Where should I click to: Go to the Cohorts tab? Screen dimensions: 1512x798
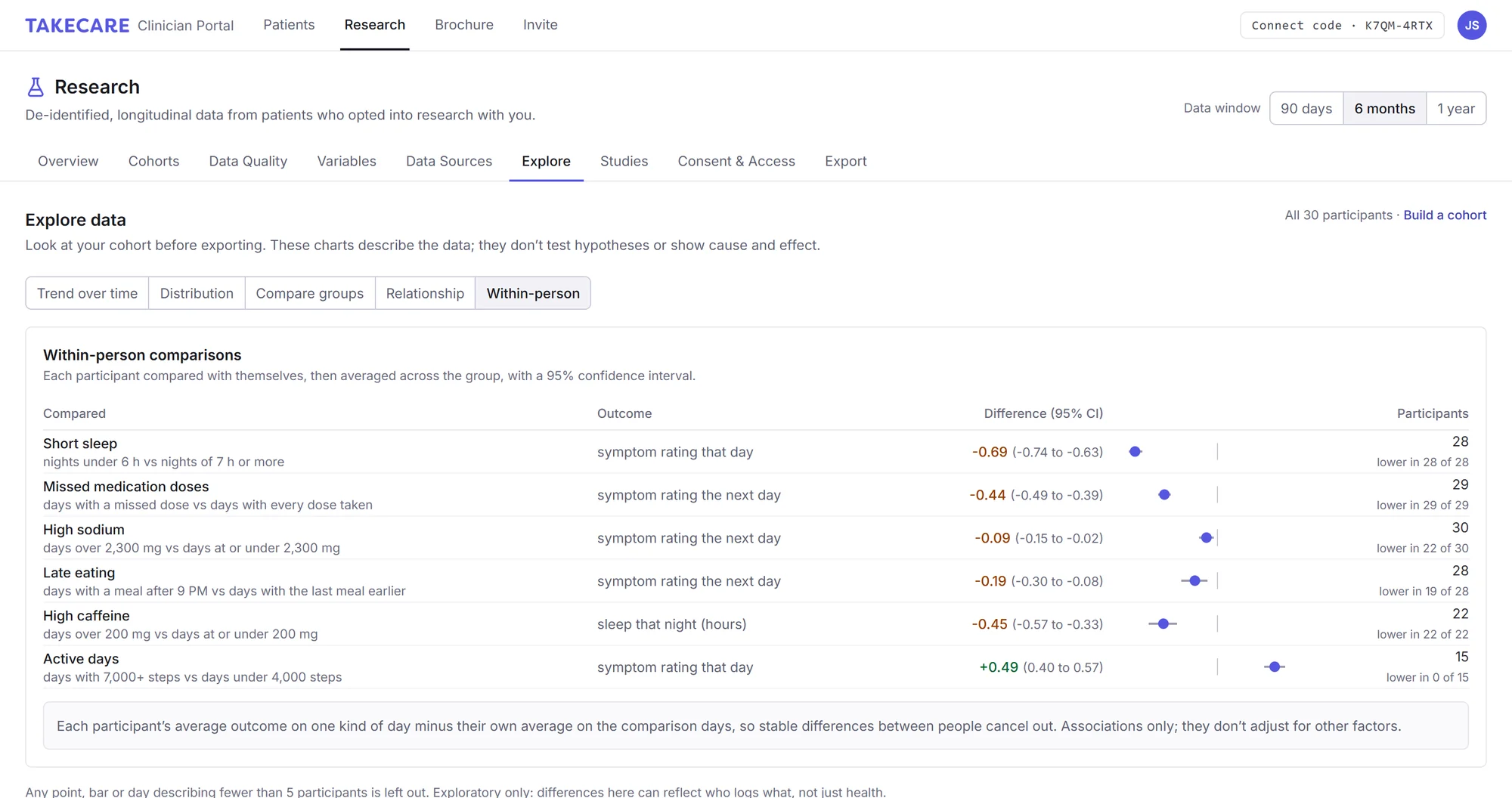pos(153,161)
